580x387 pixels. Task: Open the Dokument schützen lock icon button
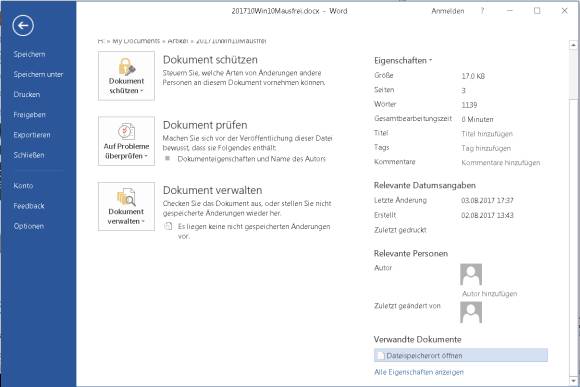(x=126, y=76)
